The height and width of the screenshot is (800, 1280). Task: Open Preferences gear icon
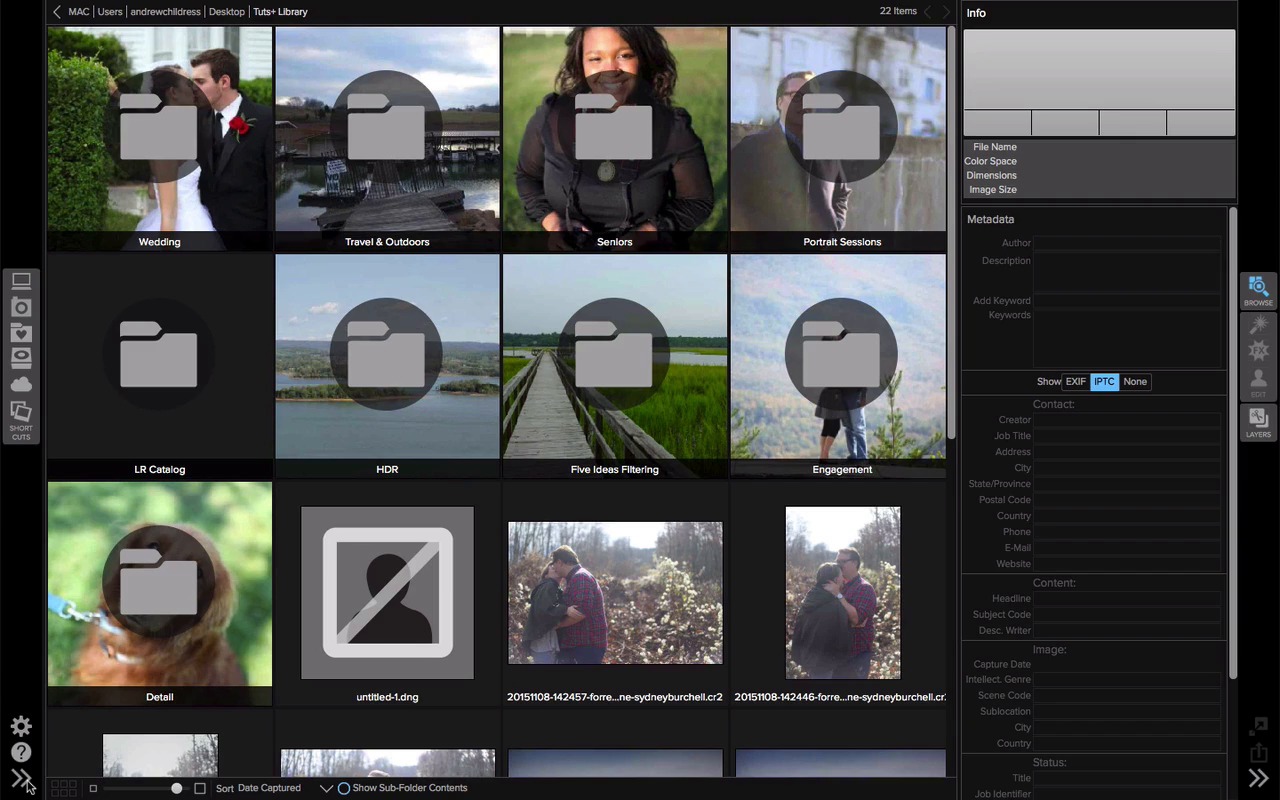pyautogui.click(x=21, y=726)
